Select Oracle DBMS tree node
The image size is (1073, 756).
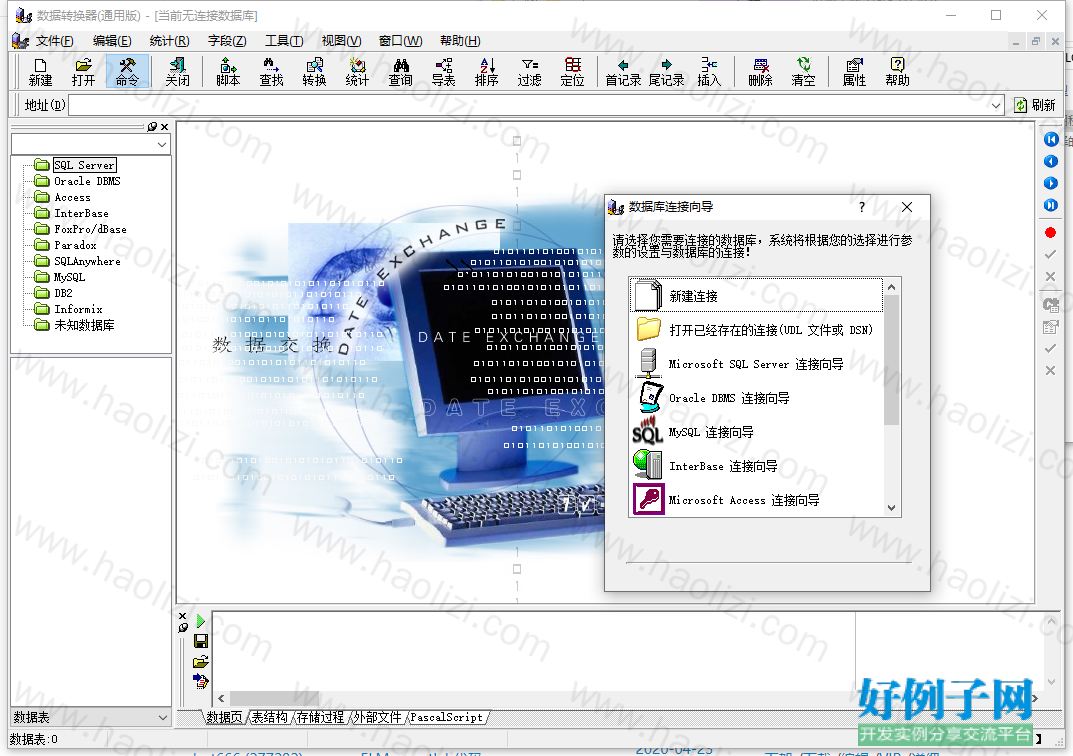pos(87,181)
